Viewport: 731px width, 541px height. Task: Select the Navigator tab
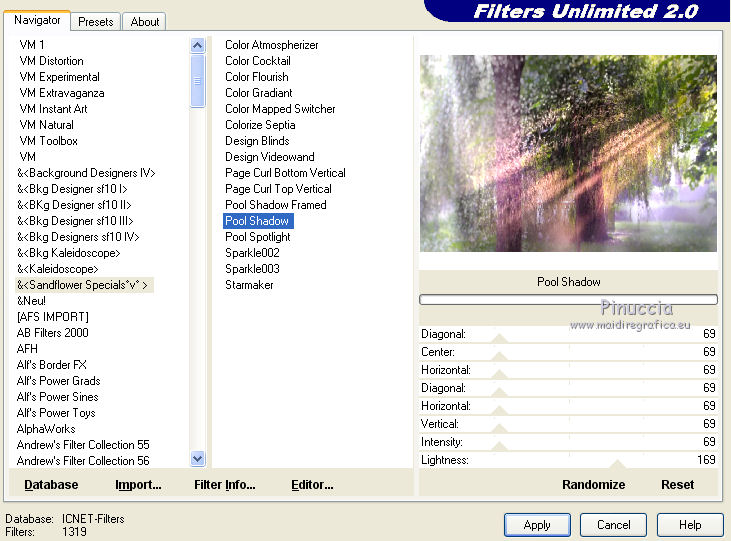point(37,20)
